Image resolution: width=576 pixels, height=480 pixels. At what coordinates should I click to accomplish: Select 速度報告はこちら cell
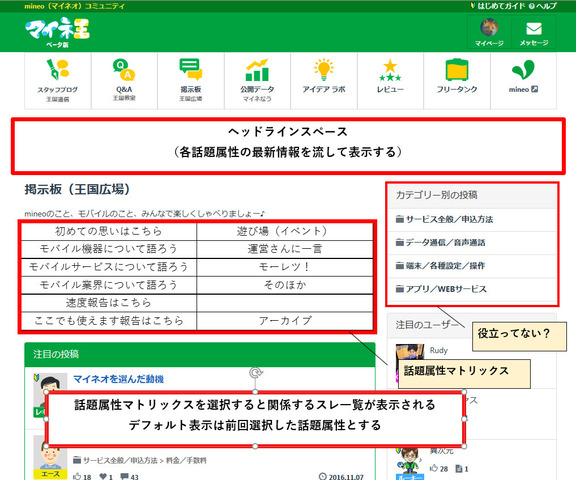click(x=109, y=303)
